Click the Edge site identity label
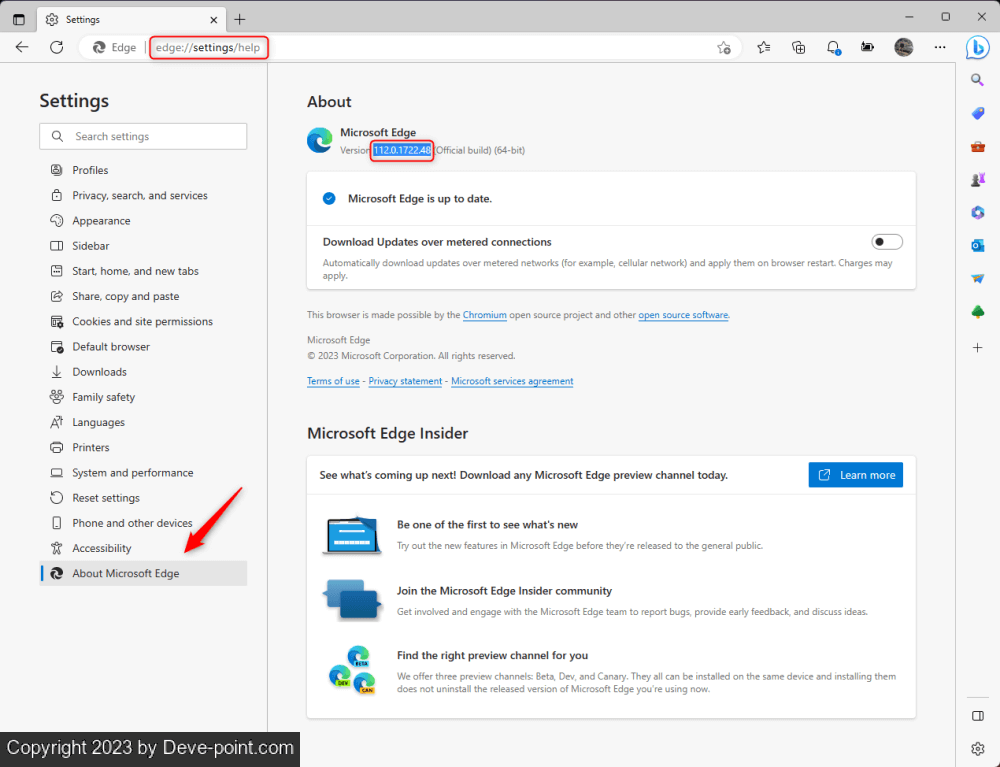 pos(115,48)
